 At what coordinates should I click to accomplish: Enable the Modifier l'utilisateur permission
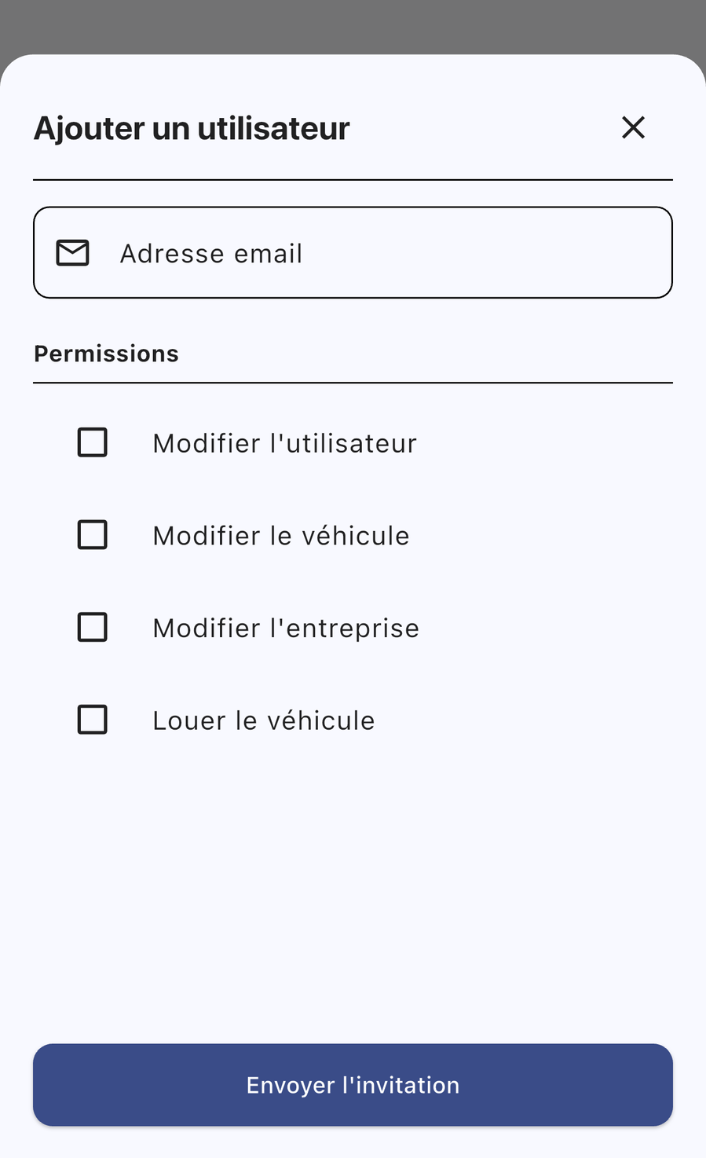[x=92, y=443]
